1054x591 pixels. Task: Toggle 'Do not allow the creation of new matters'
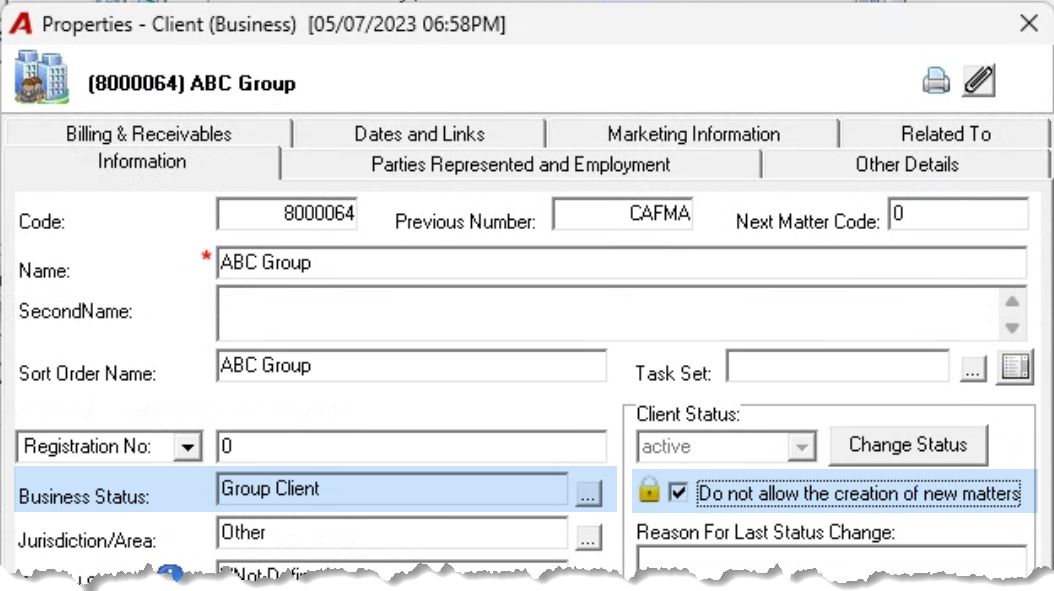(678, 493)
